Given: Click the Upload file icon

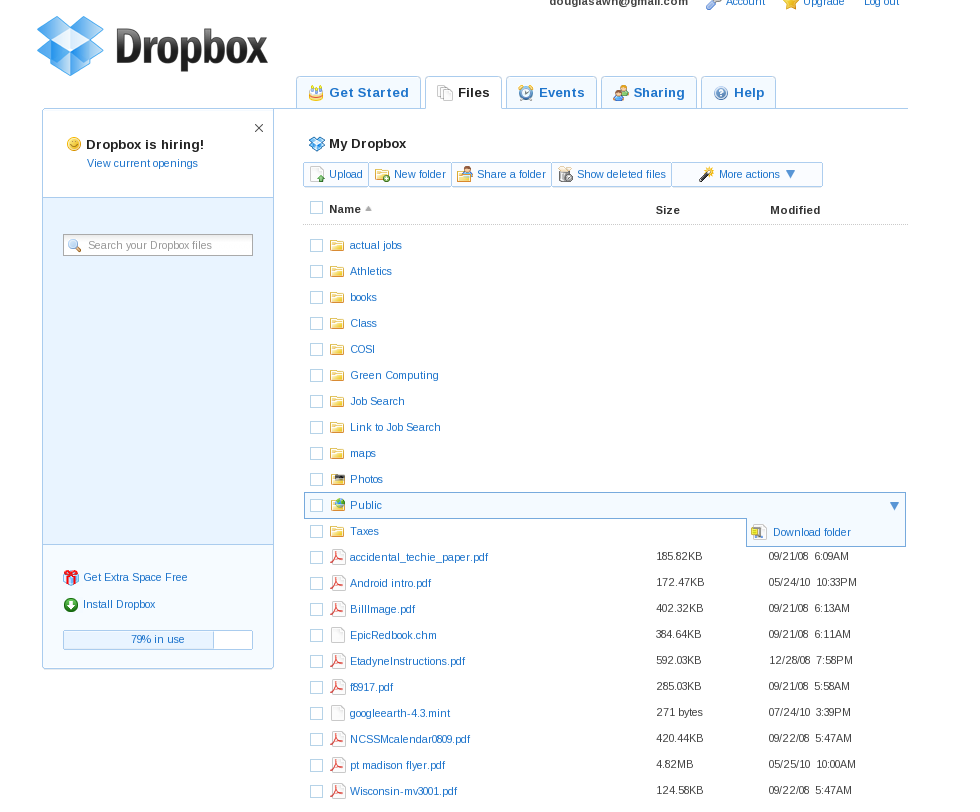Looking at the screenshot, I should click(318, 174).
